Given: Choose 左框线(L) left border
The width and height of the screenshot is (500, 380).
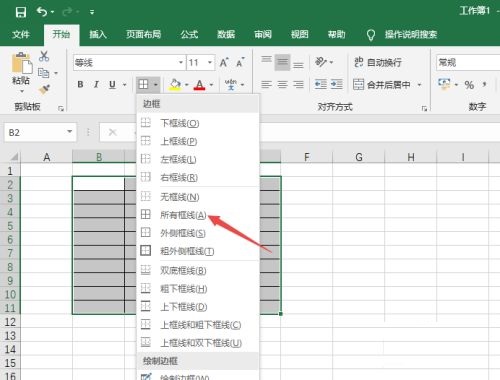Looking at the screenshot, I should click(x=198, y=159).
